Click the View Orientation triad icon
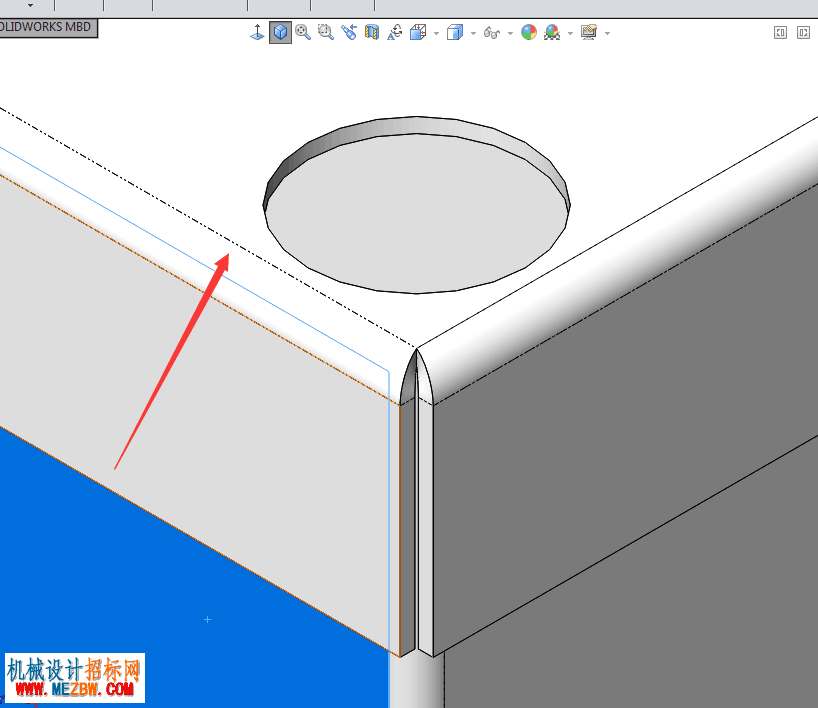 point(257,32)
